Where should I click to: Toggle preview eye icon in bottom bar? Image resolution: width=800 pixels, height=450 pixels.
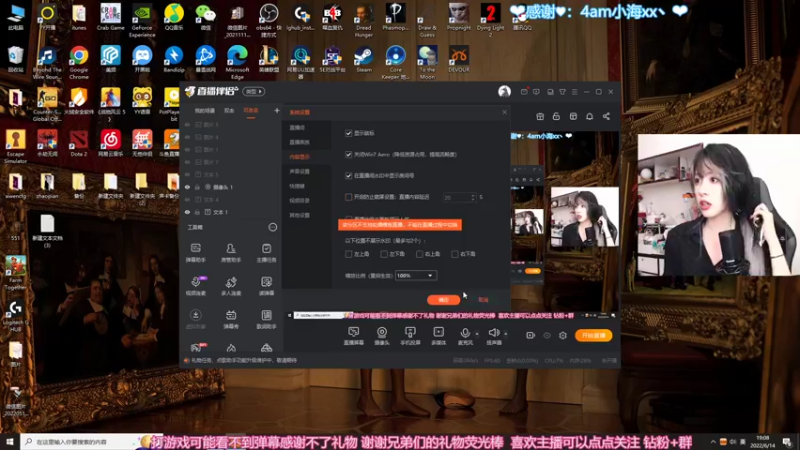(547, 335)
